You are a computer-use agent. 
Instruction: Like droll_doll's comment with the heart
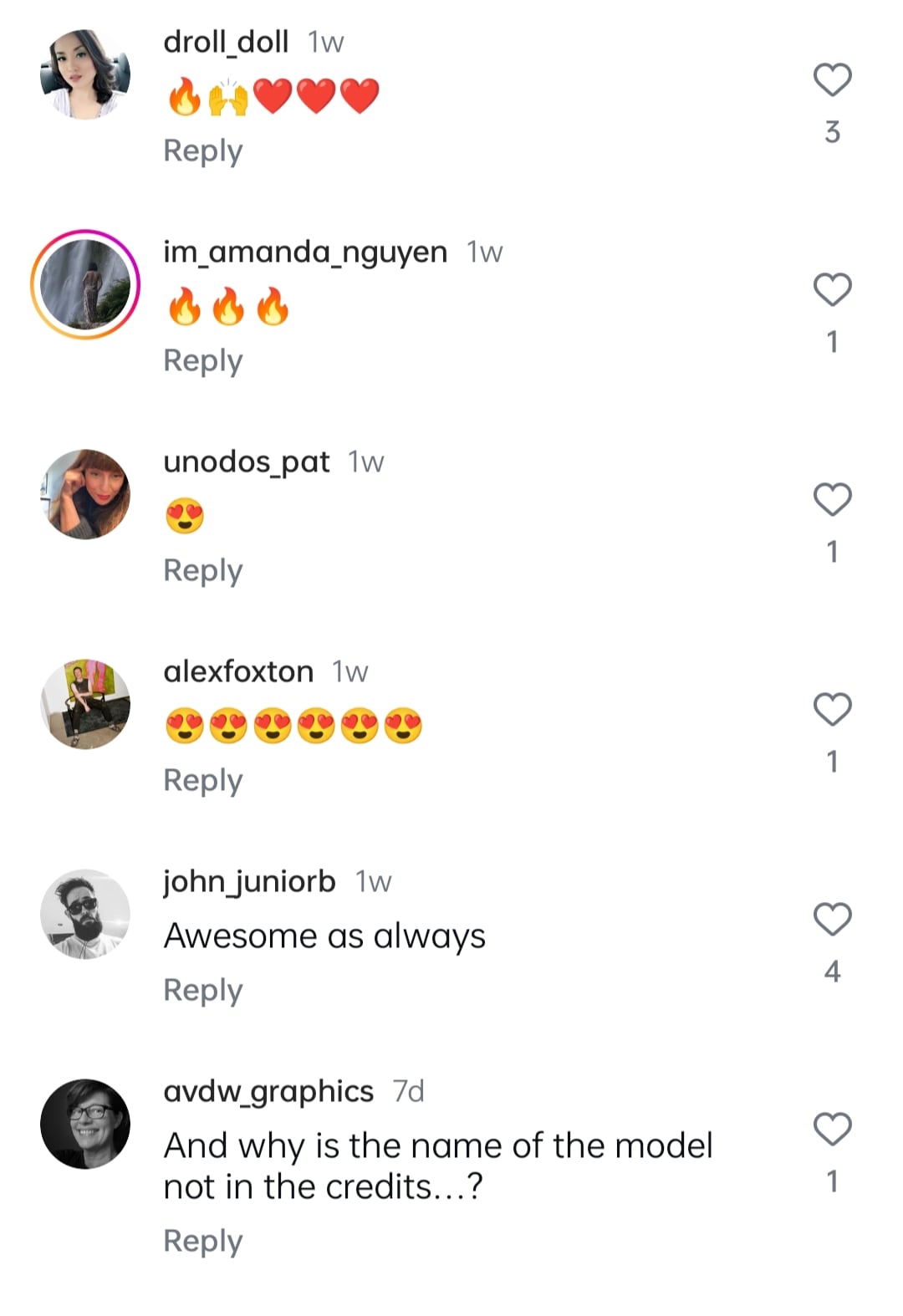coord(832,80)
